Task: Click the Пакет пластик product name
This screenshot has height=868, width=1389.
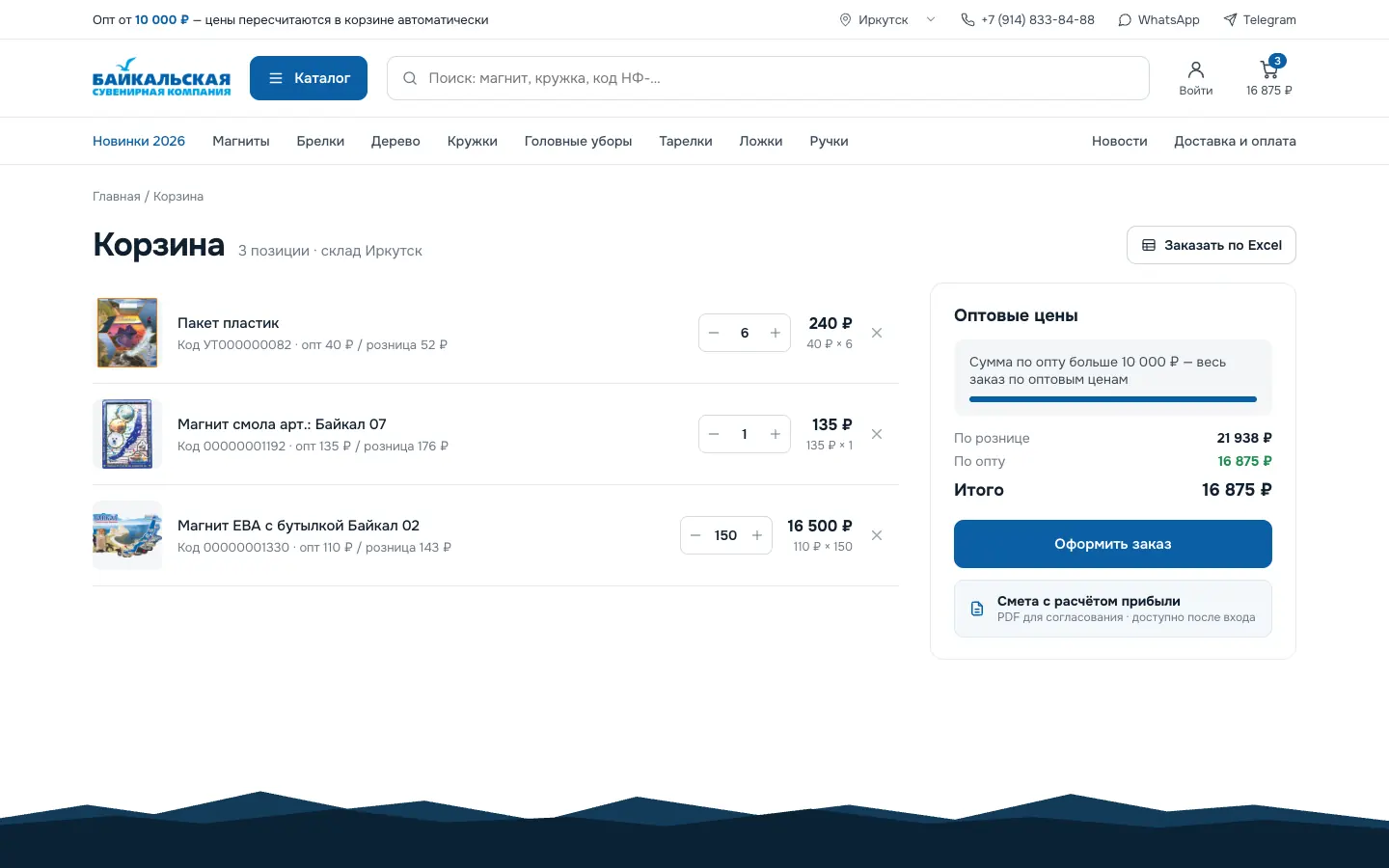Action: point(229,323)
